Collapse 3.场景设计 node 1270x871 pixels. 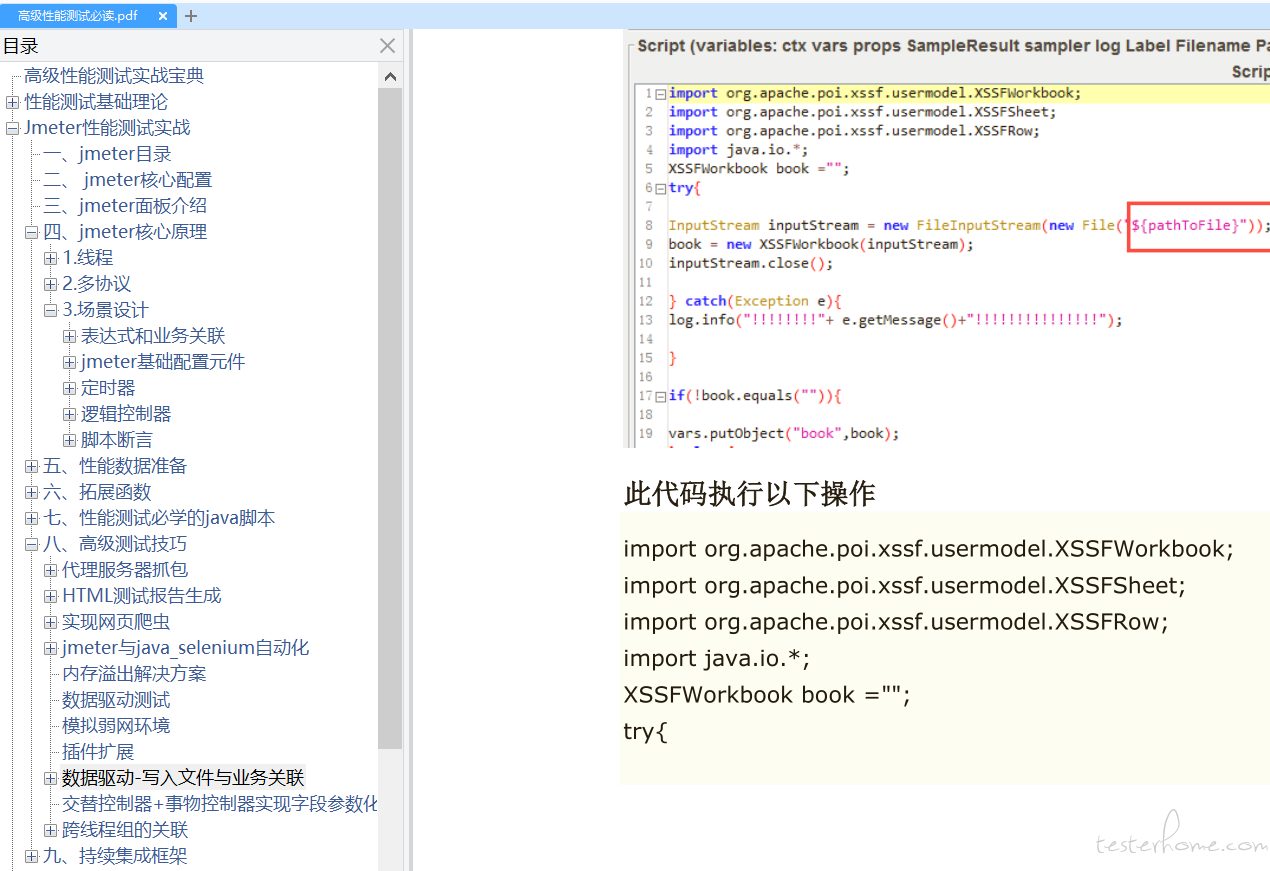coord(50,310)
